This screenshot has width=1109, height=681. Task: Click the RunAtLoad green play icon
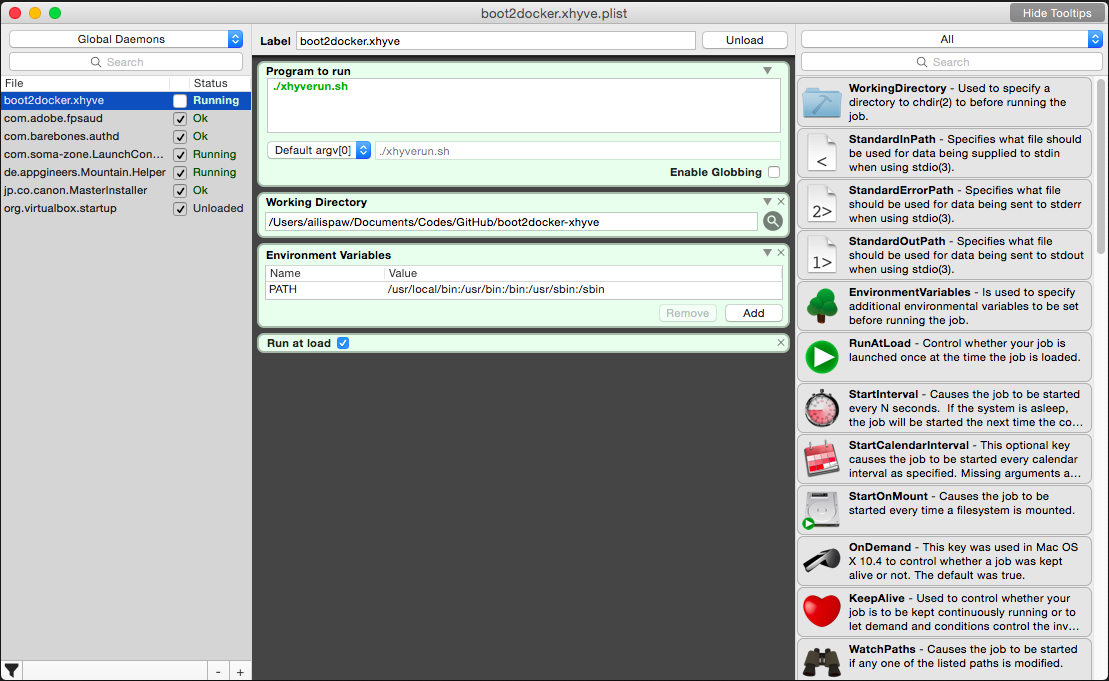(x=822, y=357)
